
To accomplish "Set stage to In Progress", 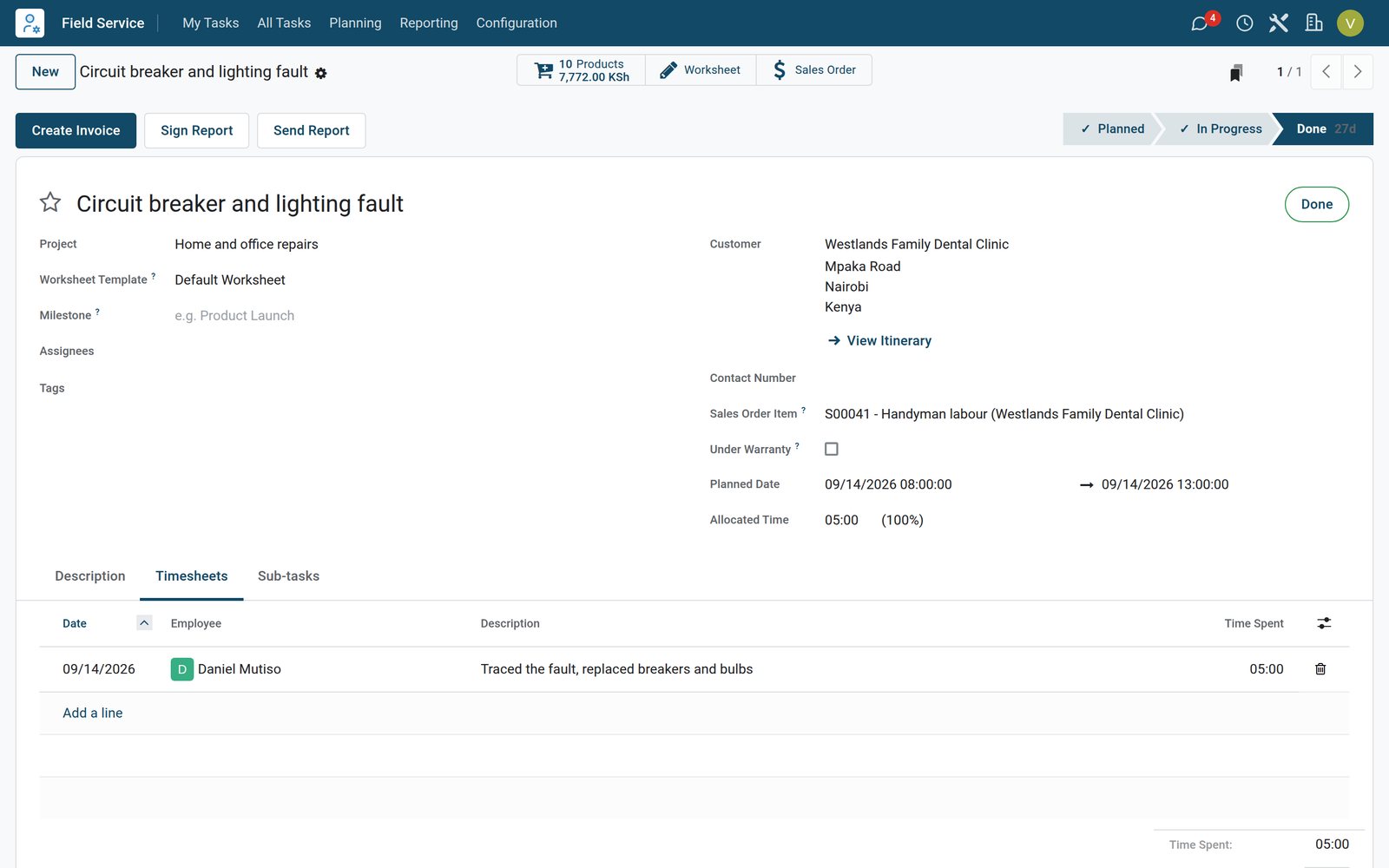I will coord(1220,128).
